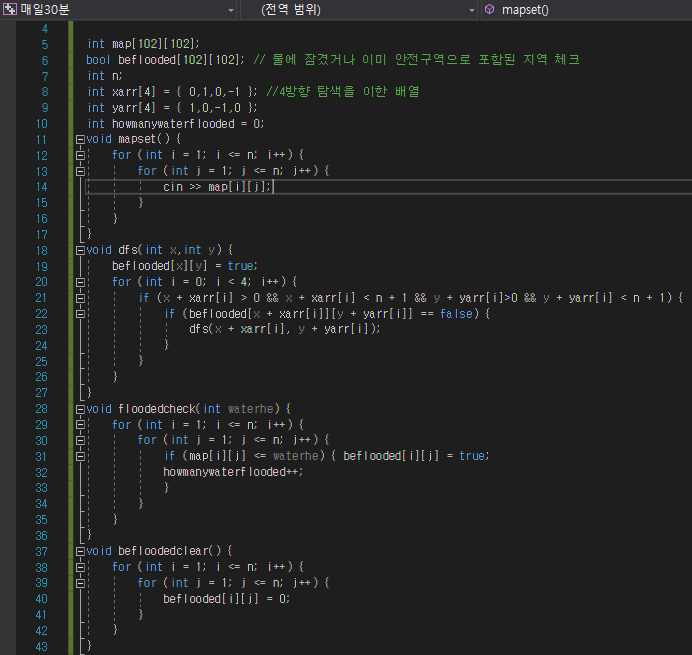Click the 'waterhe' parameter in floodedcheck
The width and height of the screenshot is (692, 655).
[x=251, y=409]
